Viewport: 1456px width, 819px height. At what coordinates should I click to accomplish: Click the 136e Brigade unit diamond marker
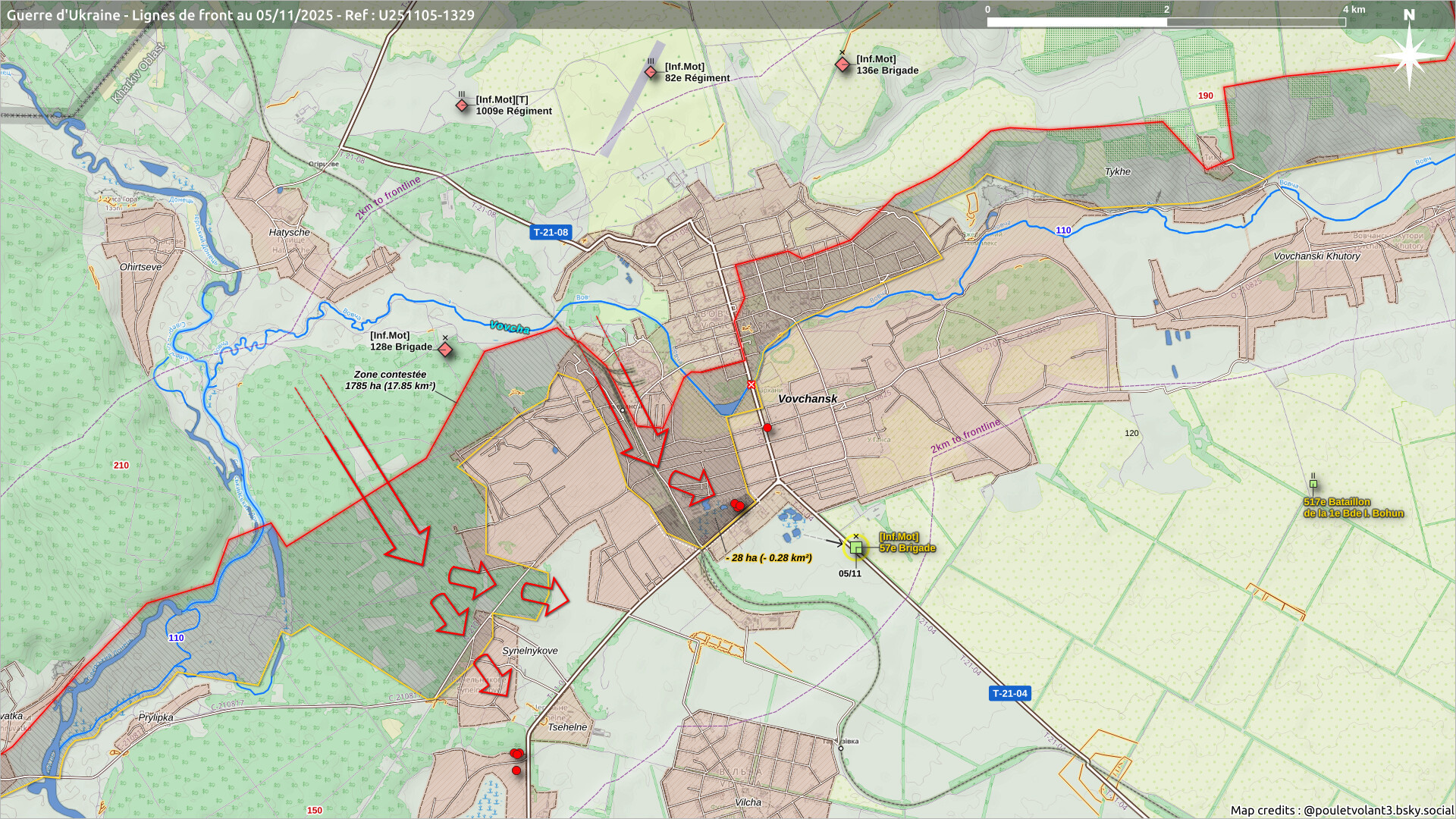tap(843, 64)
